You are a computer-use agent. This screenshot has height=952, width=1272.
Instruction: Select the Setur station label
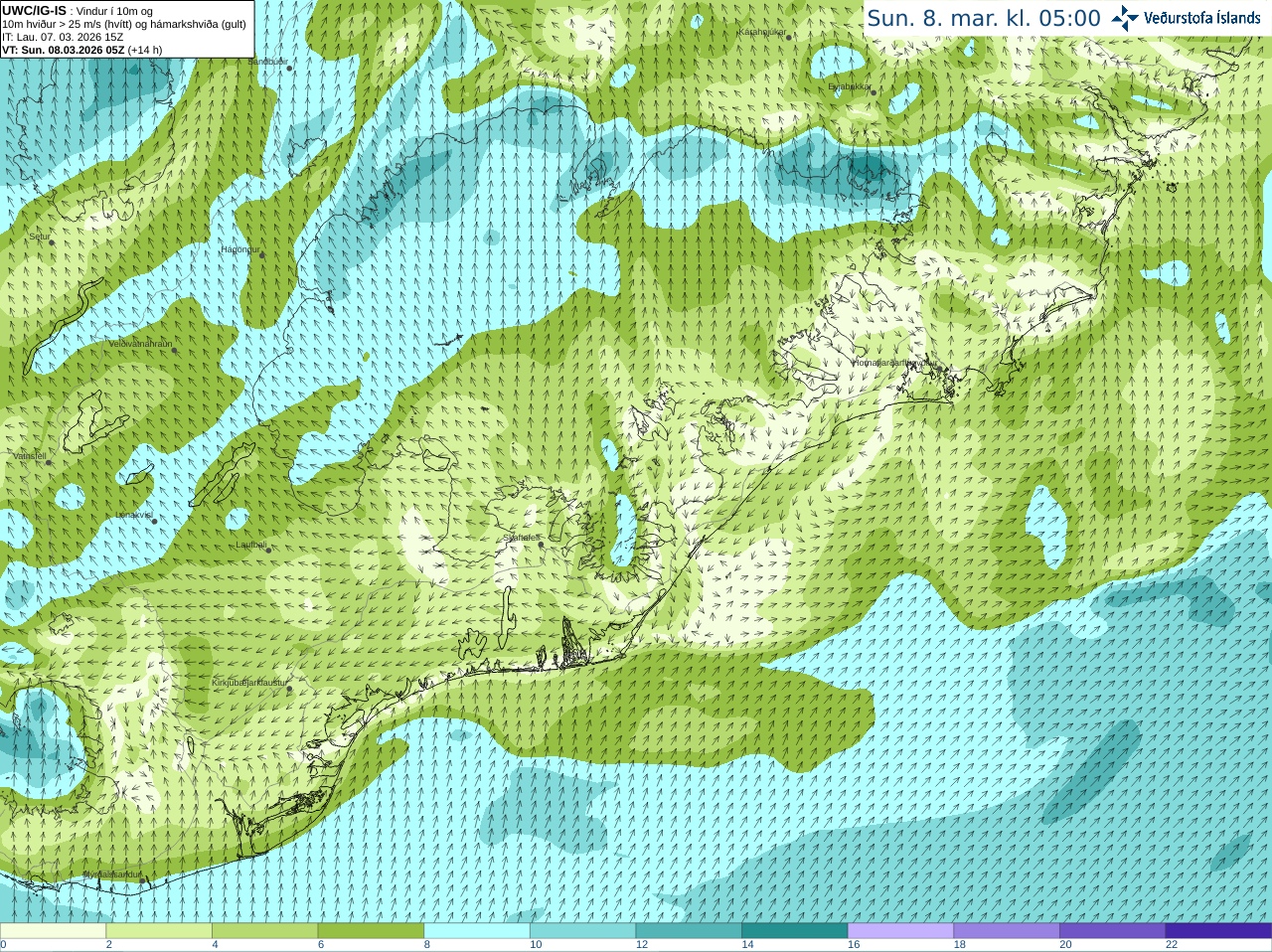[x=40, y=237]
